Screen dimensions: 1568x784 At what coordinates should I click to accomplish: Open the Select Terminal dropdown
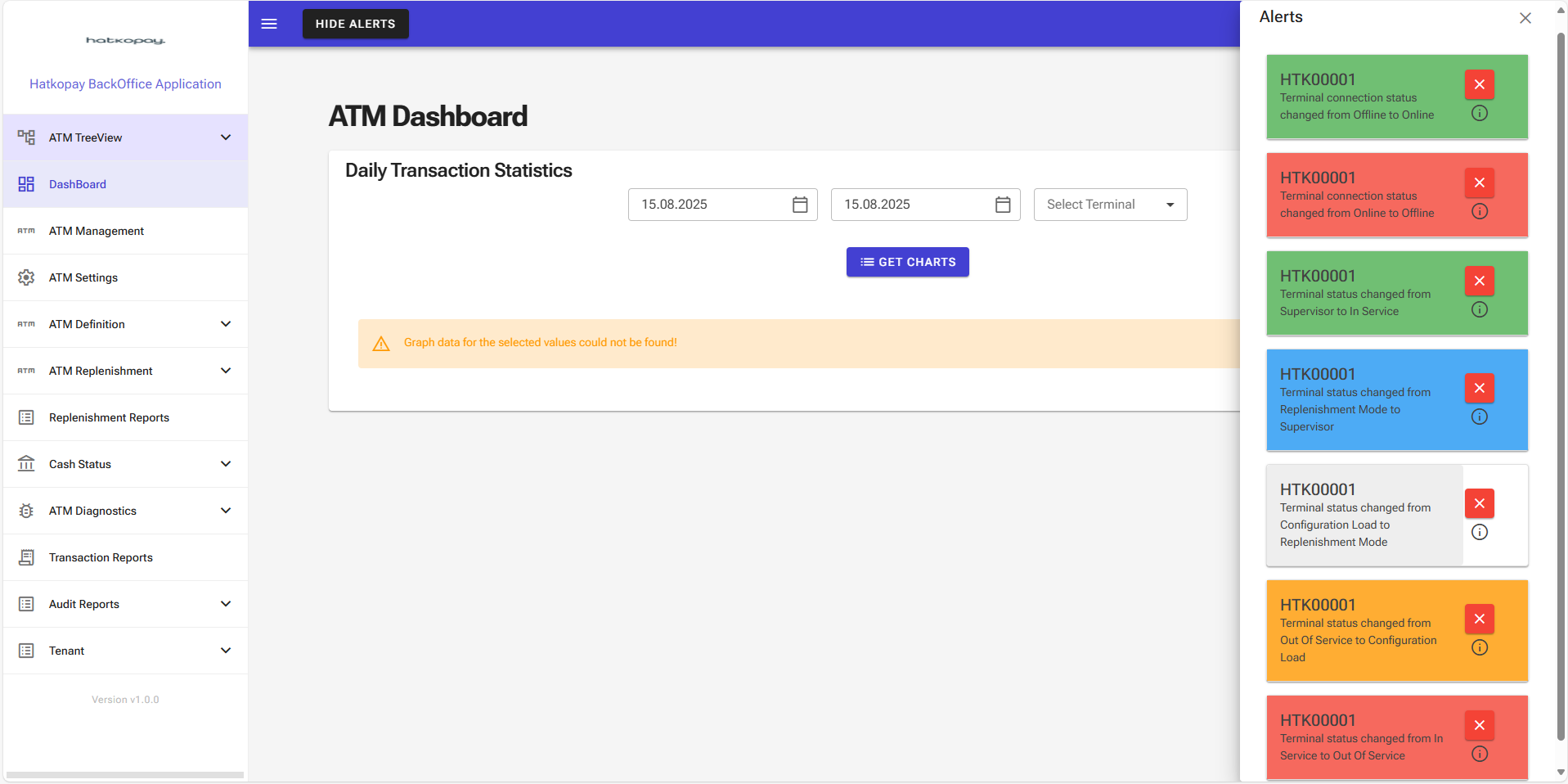[x=1110, y=205]
